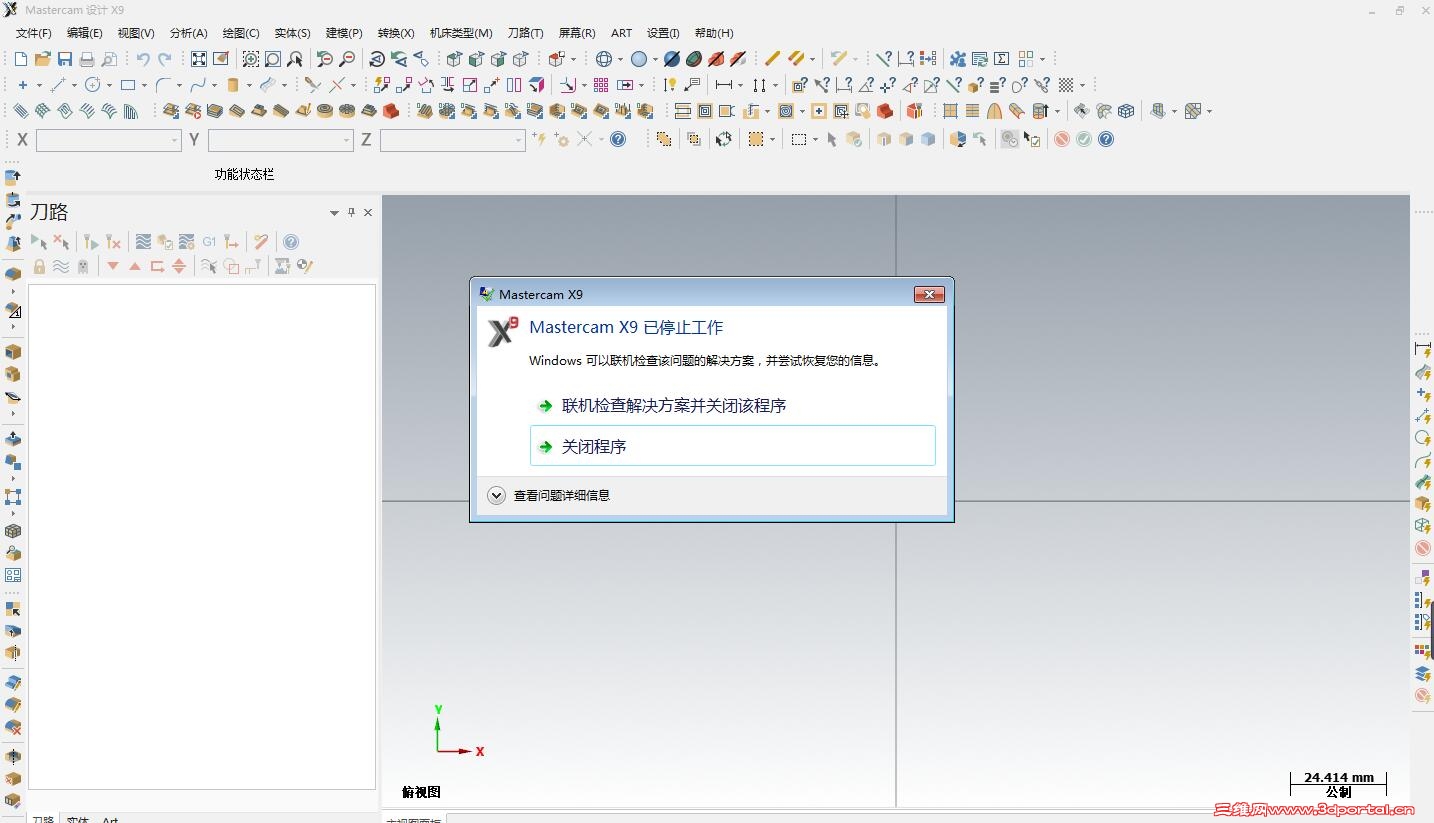
Task: Click the blue help icon beside the XYZ fields
Action: (x=618, y=139)
